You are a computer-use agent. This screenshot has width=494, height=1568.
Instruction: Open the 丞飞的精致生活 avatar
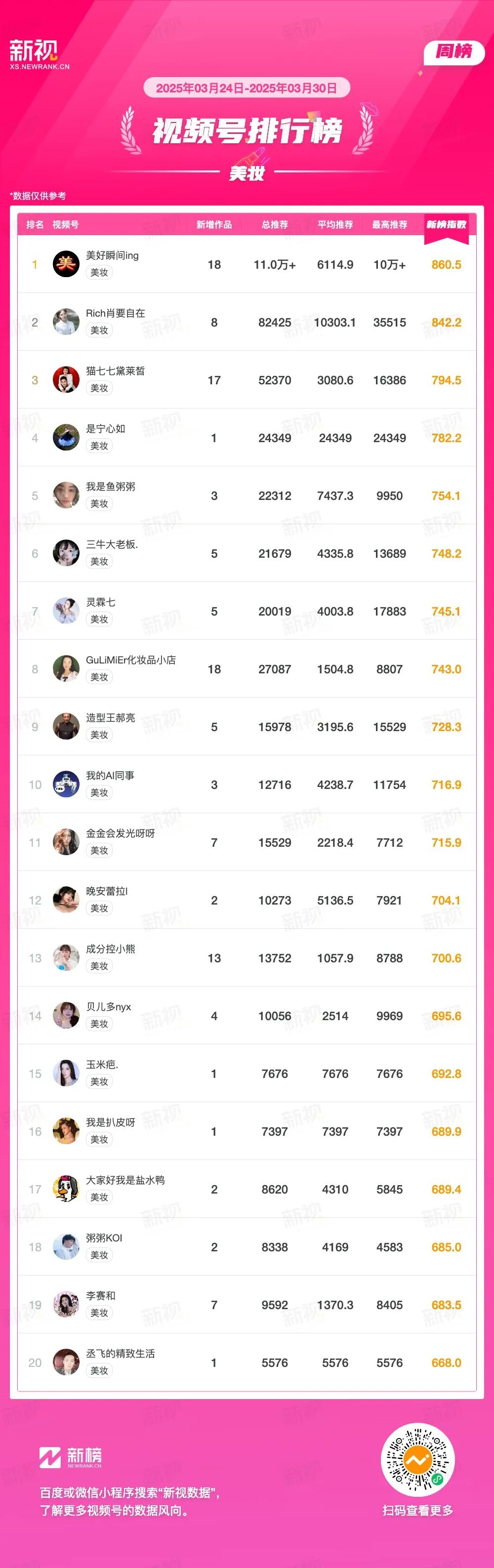point(66,1363)
